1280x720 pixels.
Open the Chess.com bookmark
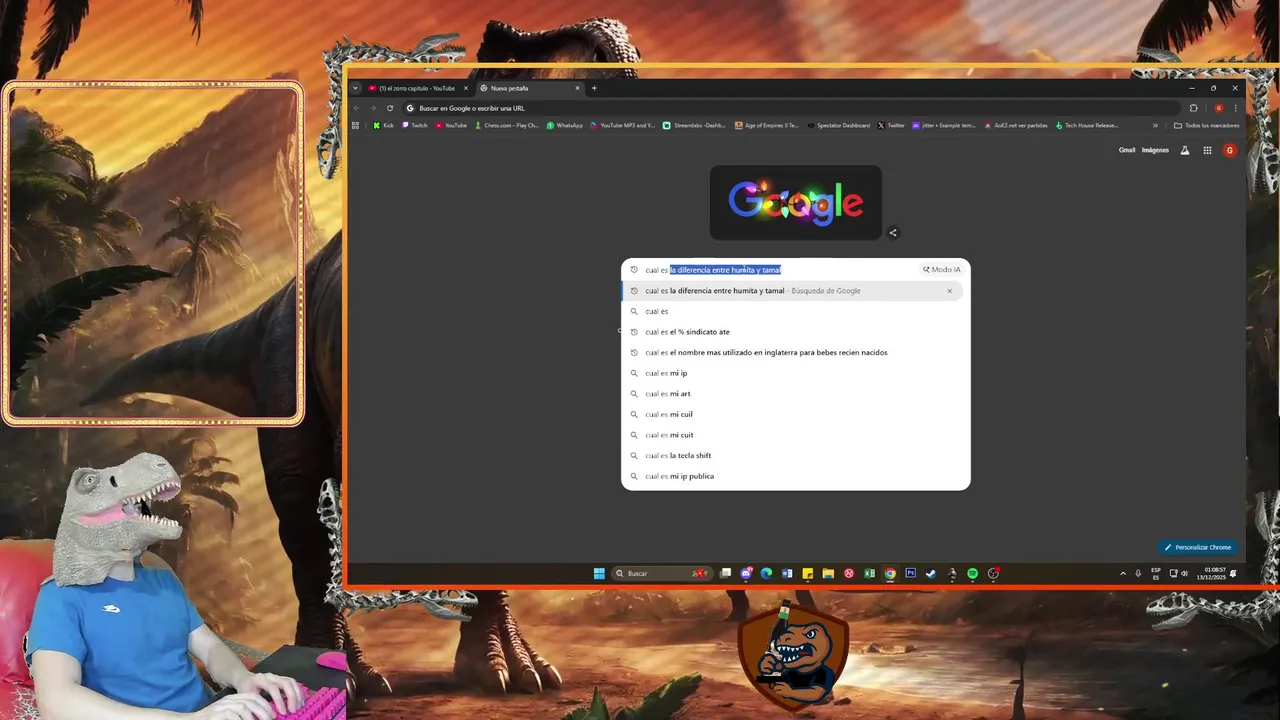click(507, 125)
